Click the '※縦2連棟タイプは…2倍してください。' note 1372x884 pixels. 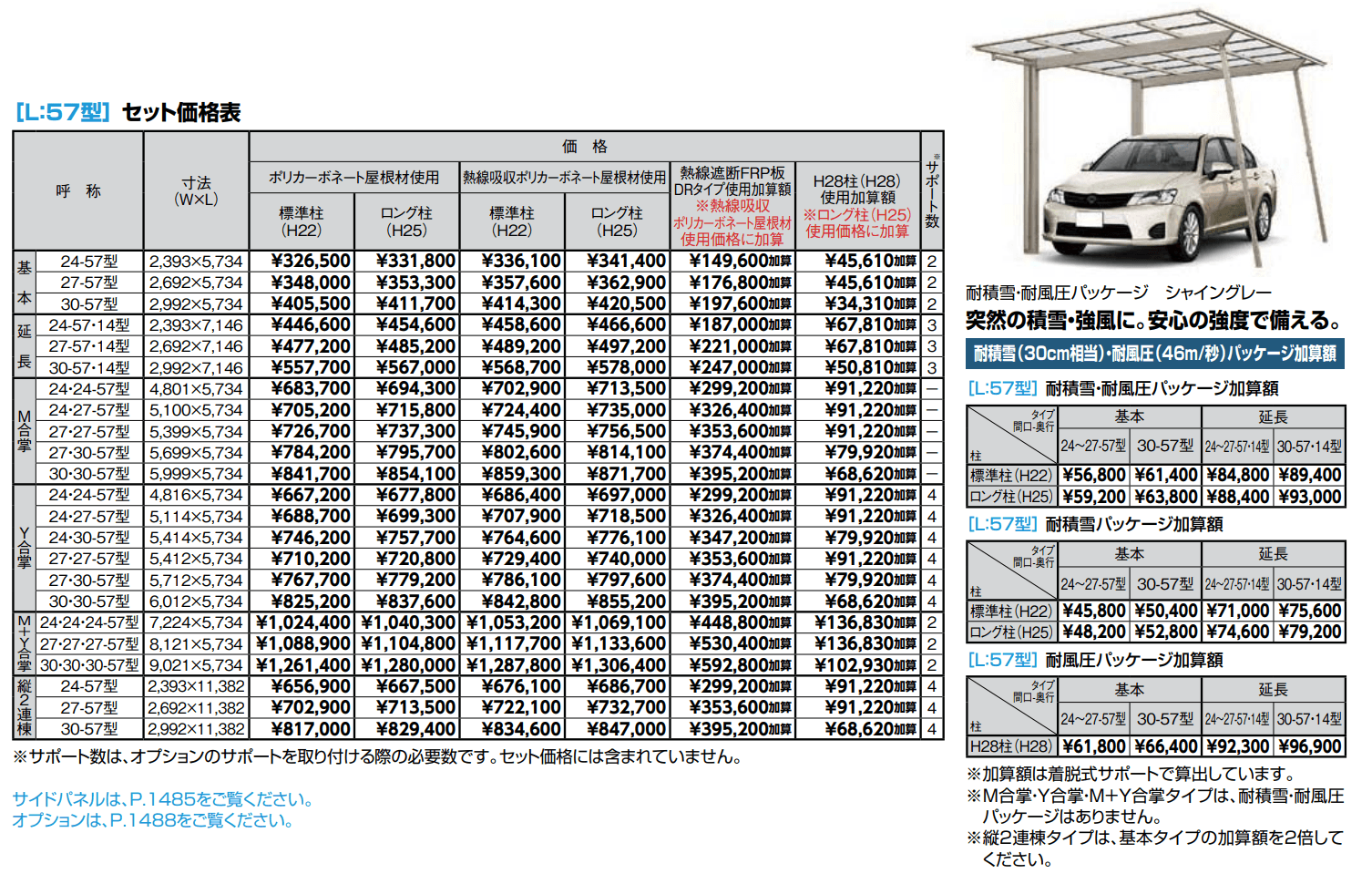click(1155, 848)
